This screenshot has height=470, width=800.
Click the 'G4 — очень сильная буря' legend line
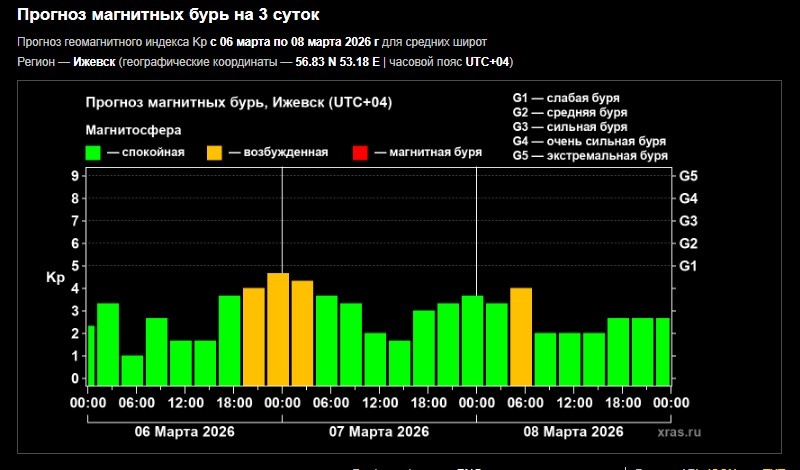589,141
